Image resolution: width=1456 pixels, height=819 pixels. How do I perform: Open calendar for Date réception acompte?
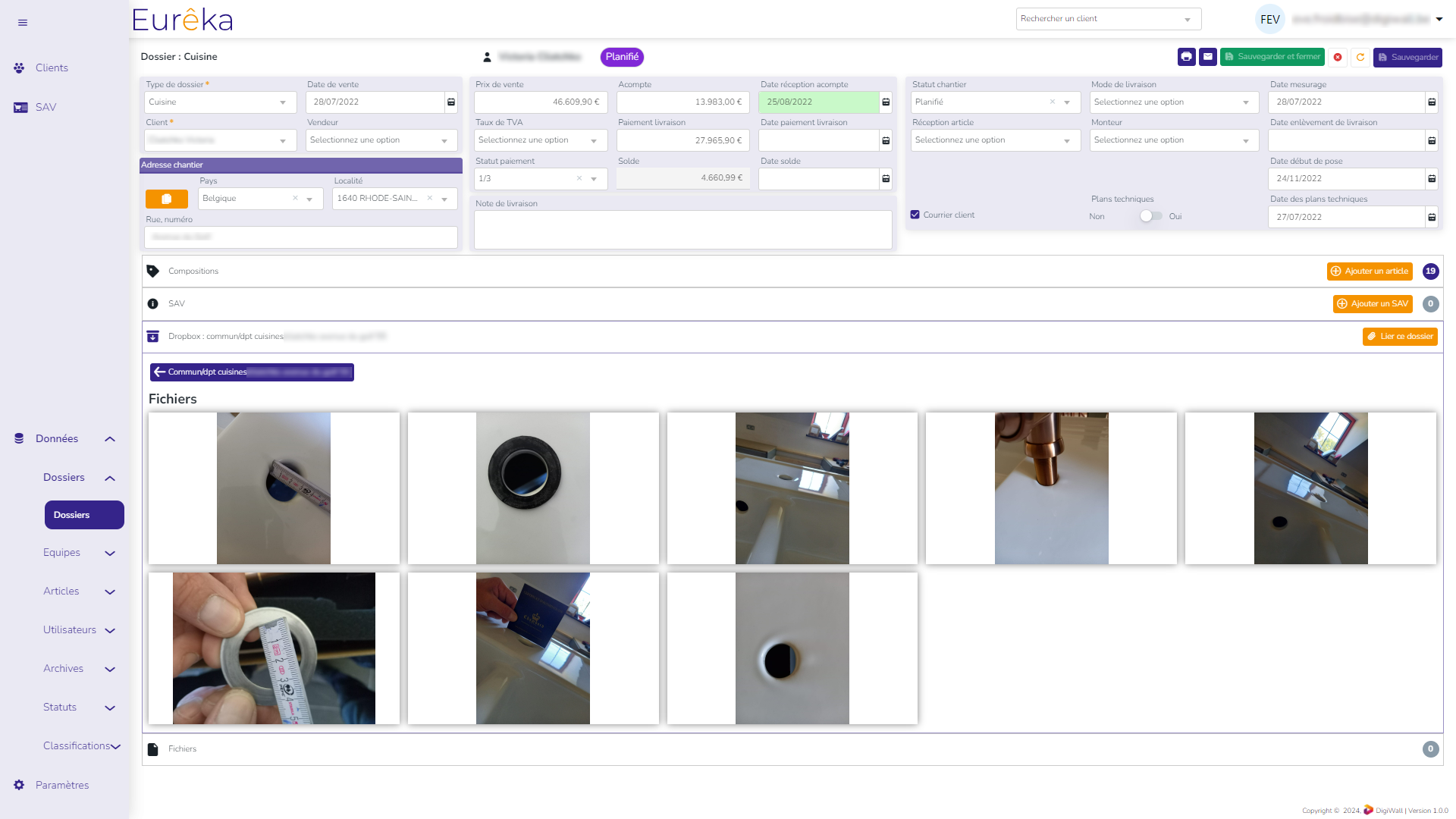pyautogui.click(x=886, y=102)
